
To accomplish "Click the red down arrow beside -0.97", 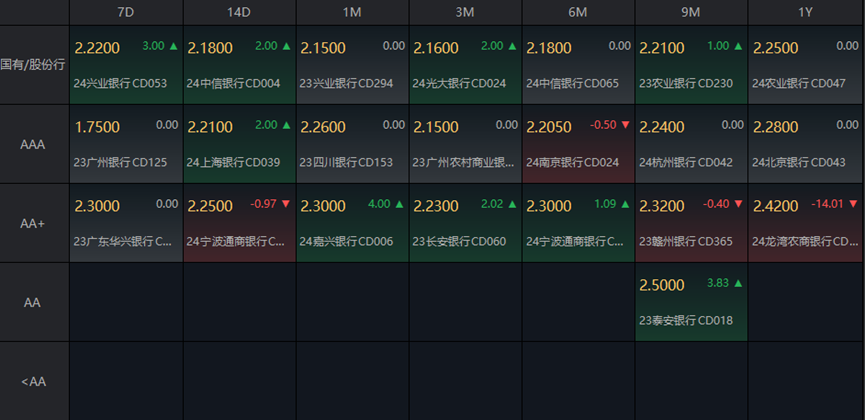I will click(x=287, y=204).
